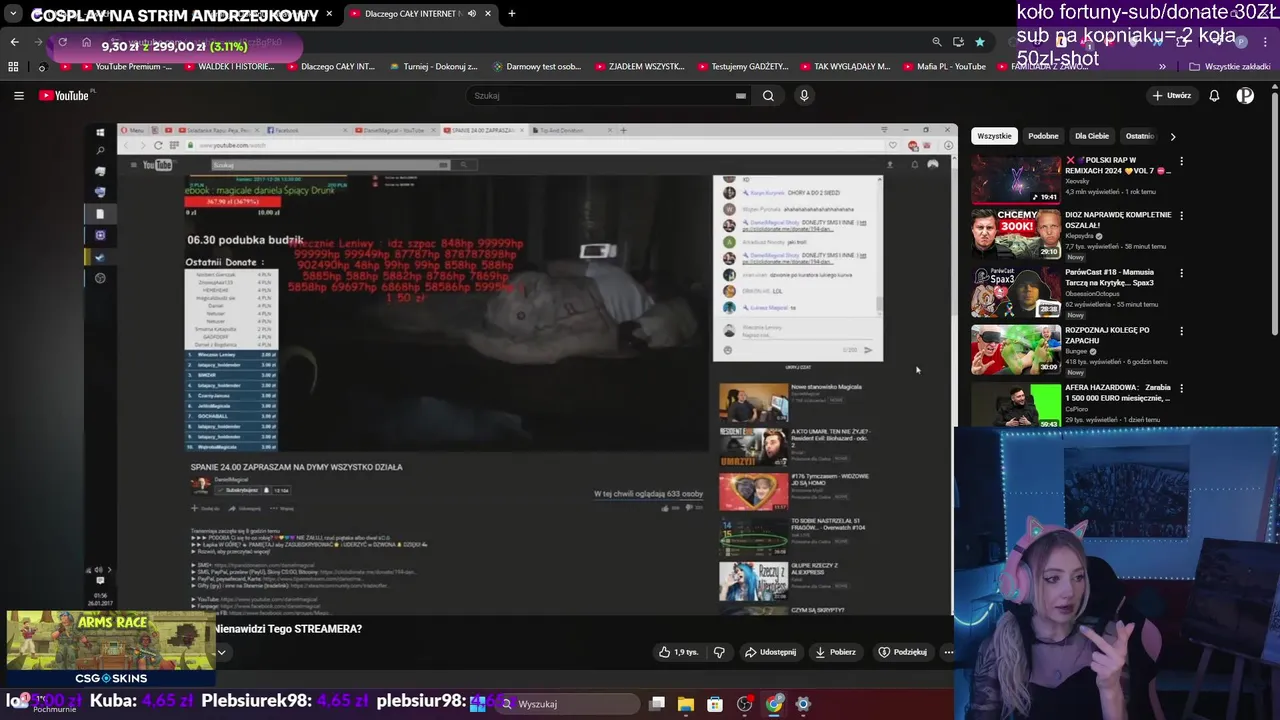Open options menu for ROZPOZNAJ KOLEGĘ video
Screen dimensions: 1280x720
click(x=1181, y=331)
